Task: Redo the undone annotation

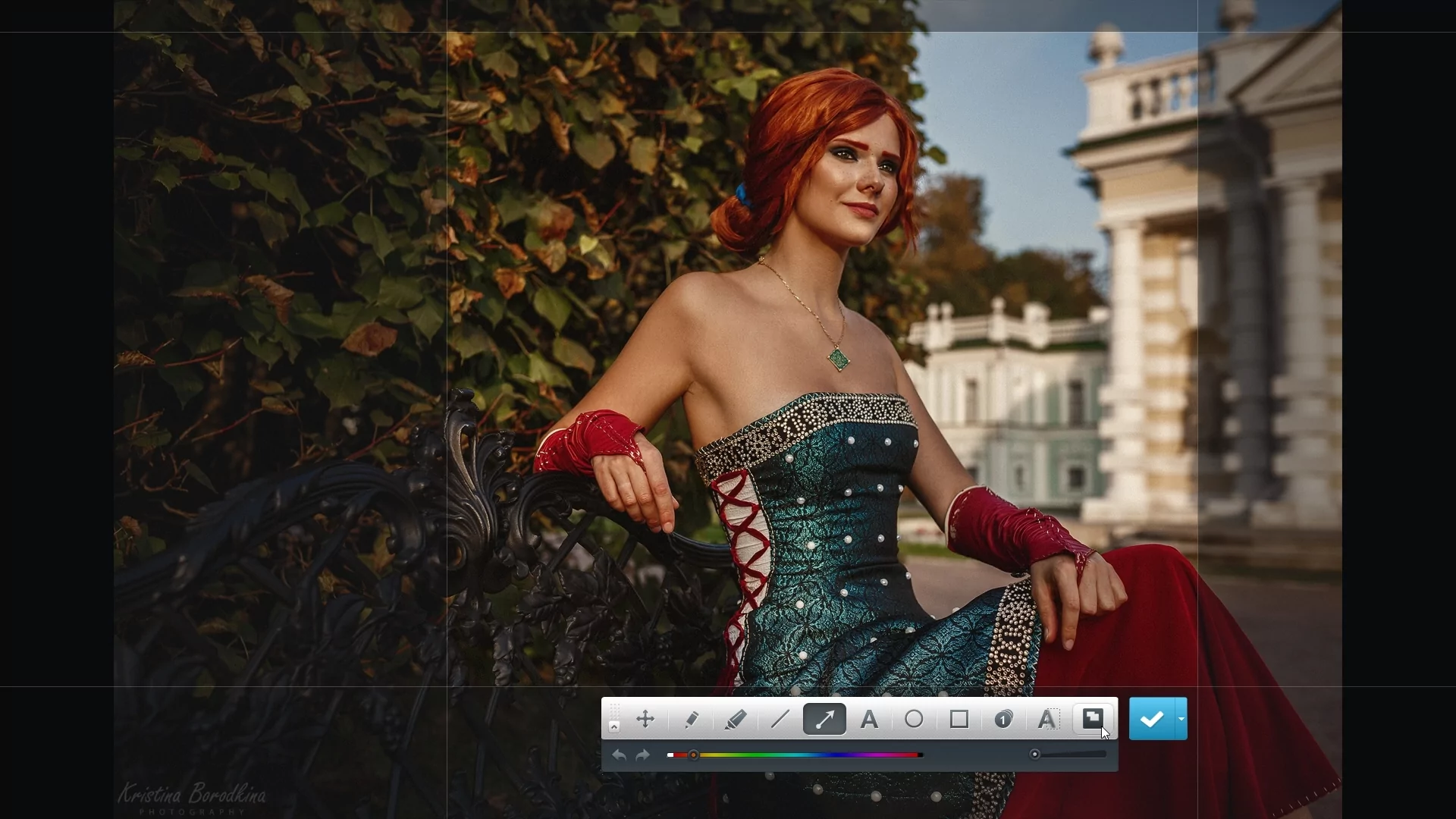Action: [642, 755]
